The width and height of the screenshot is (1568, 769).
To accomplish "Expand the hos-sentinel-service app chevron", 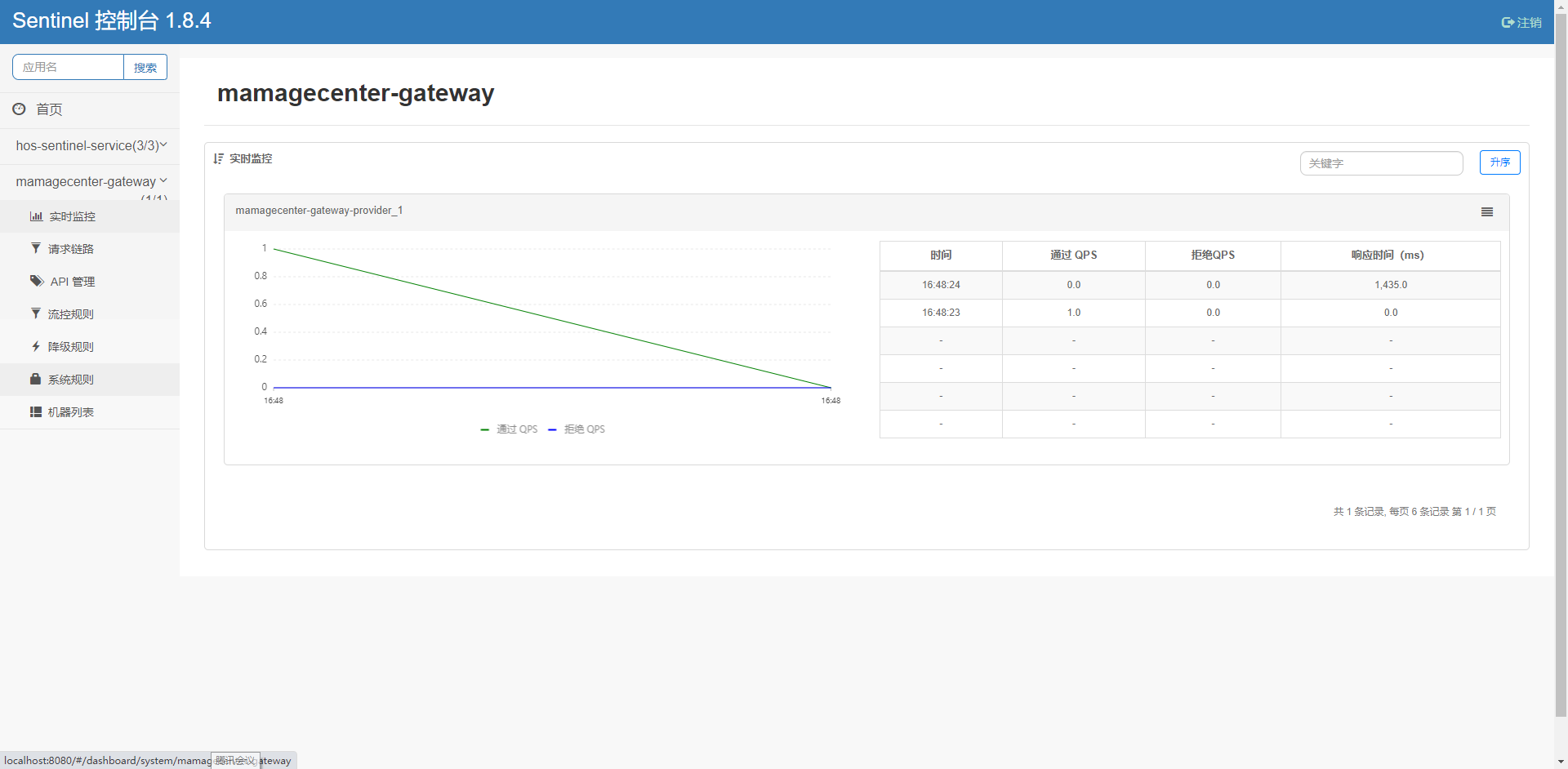I will 163,144.
